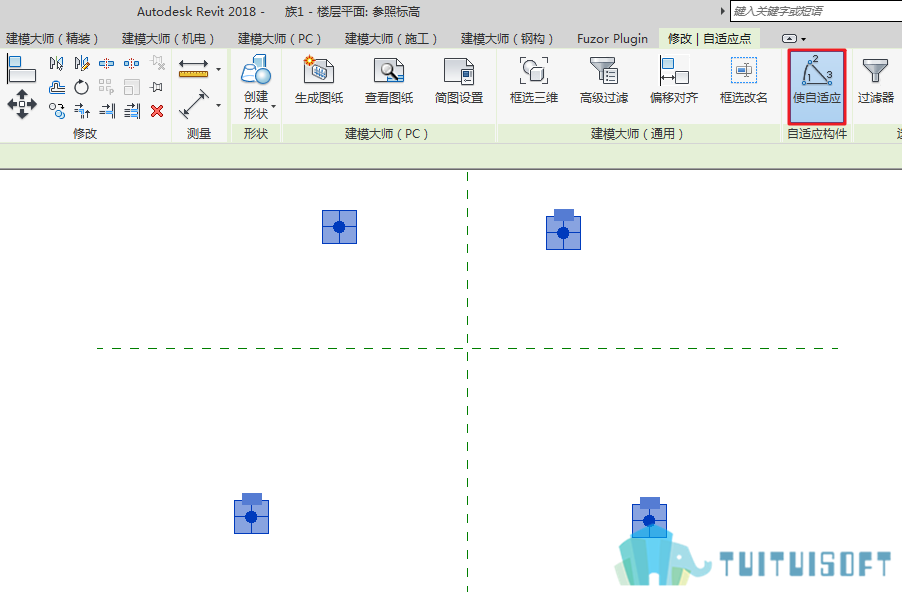Screen dimensions: 902x592
Task: Switch to 建模大师（PC） tab
Action: point(279,39)
